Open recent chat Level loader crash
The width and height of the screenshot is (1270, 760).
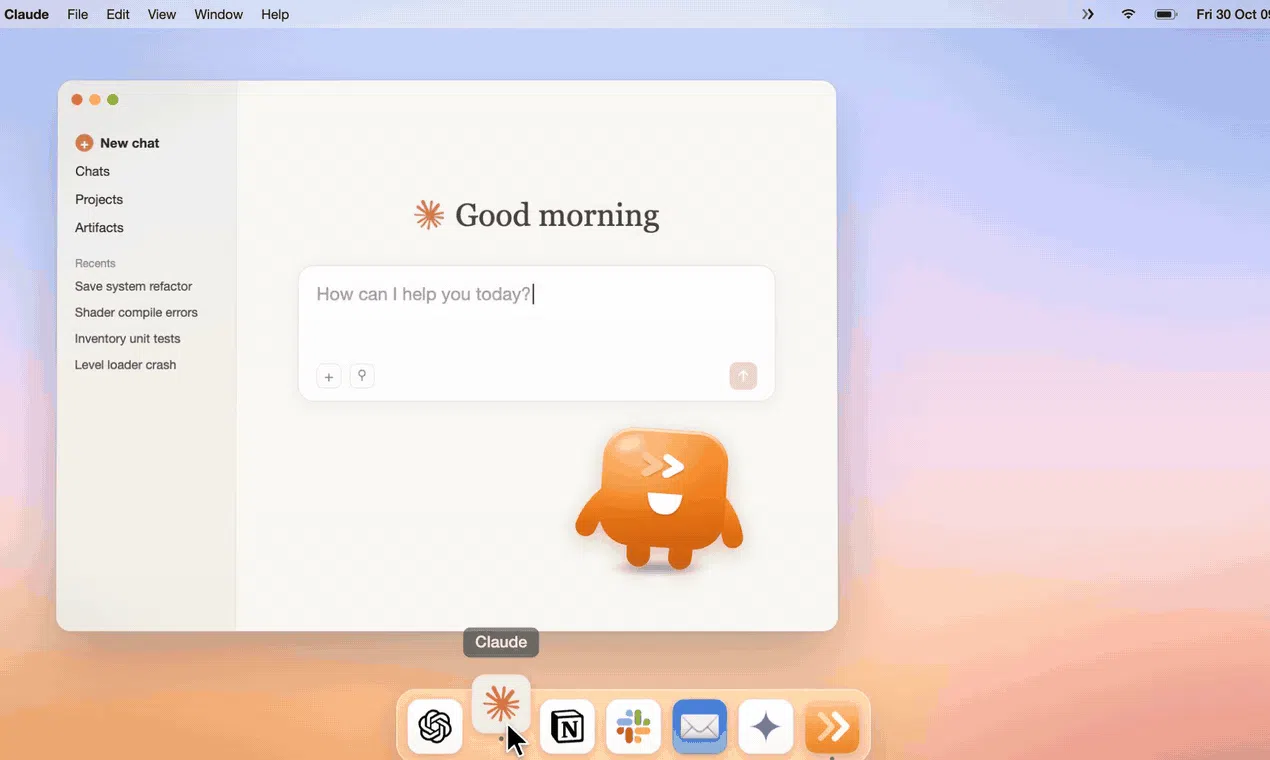tap(125, 365)
